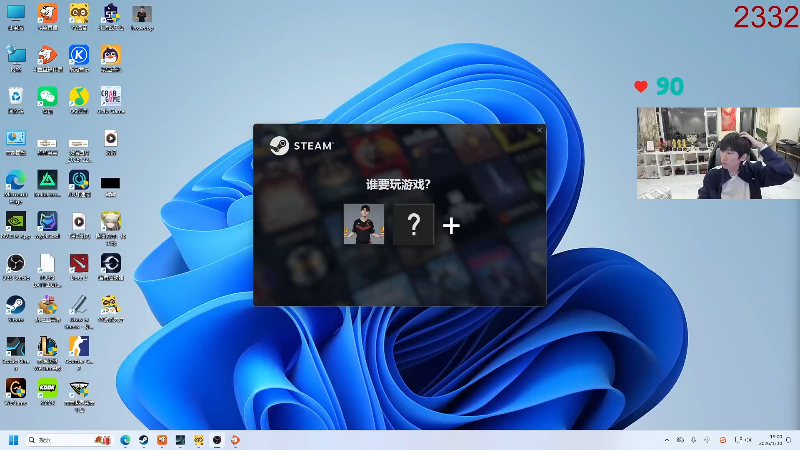Close the Steam account picker dialog
This screenshot has width=800, height=450.
point(539,130)
